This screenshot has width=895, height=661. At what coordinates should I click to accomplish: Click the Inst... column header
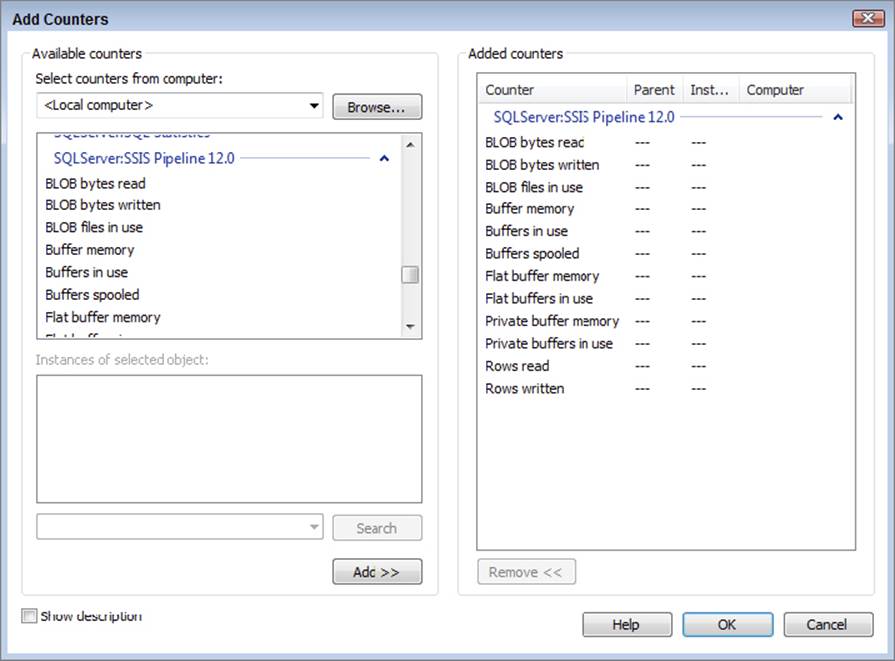pyautogui.click(x=711, y=90)
